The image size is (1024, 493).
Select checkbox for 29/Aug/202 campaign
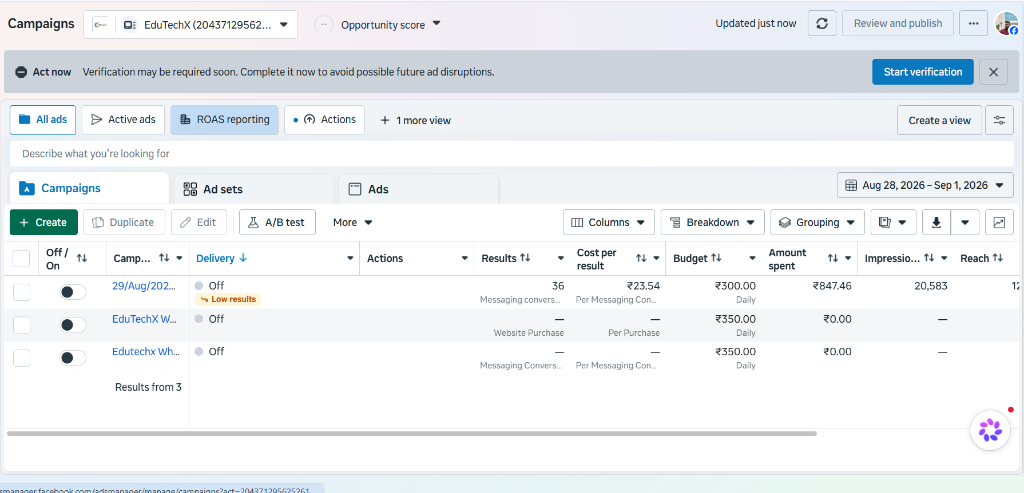22,292
